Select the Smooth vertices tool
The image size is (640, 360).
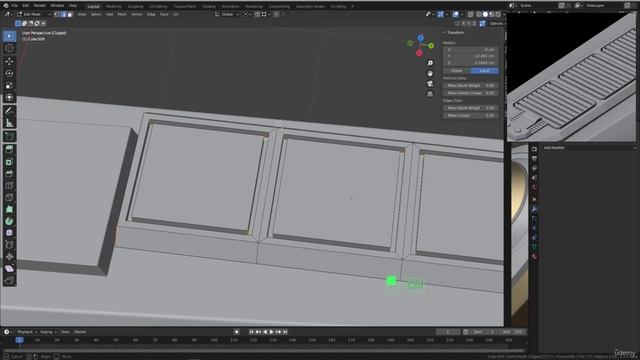pos(9,233)
